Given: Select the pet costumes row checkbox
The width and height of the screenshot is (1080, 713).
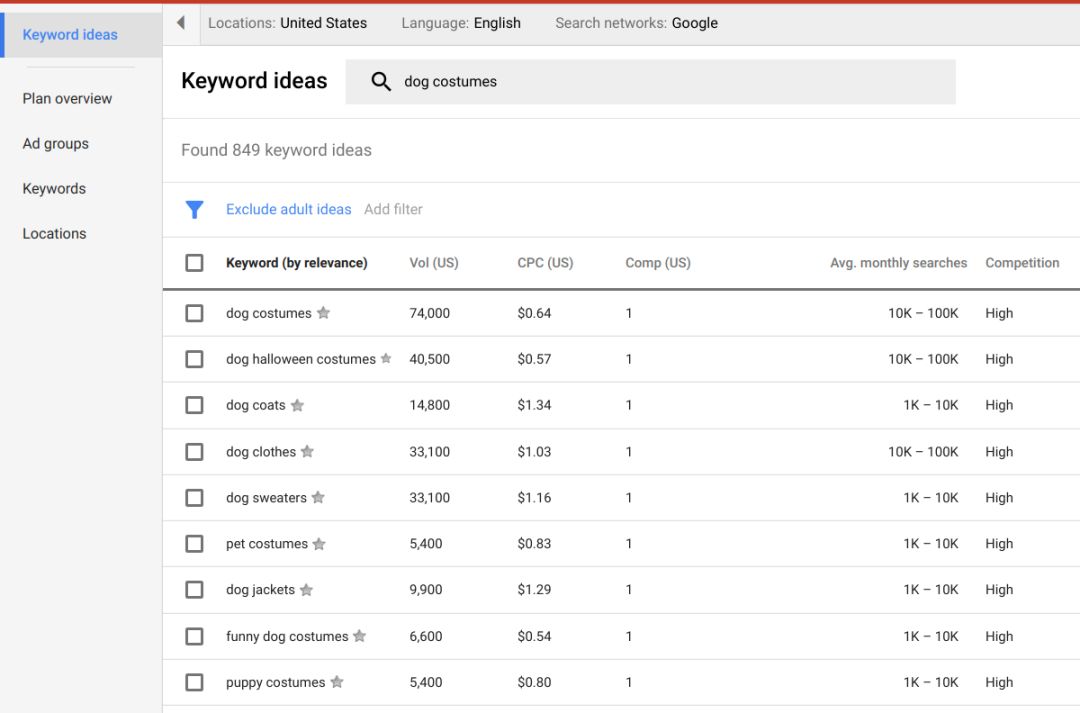Looking at the screenshot, I should [x=194, y=544].
